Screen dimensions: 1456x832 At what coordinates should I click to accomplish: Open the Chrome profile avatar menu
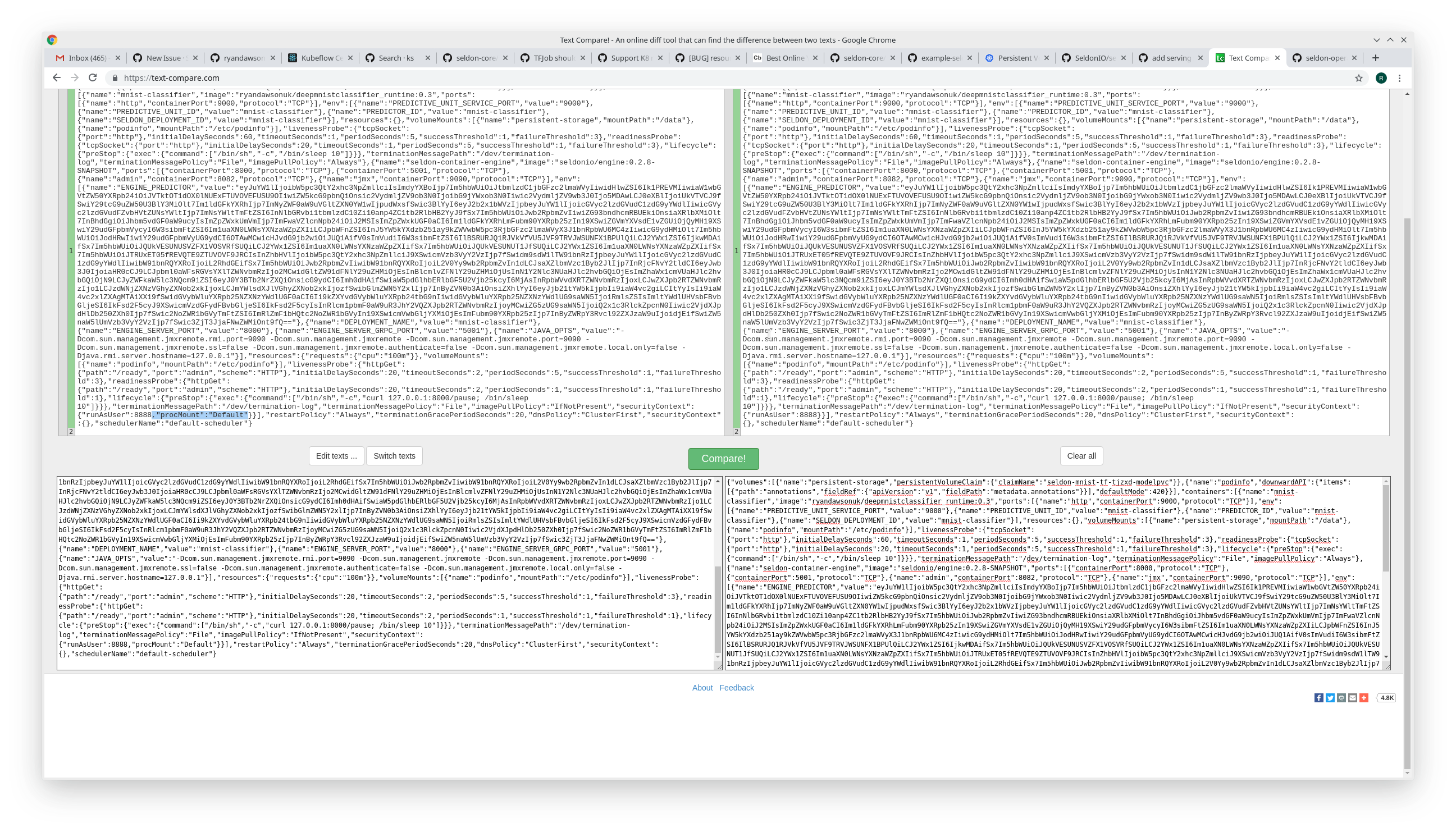click(1381, 77)
